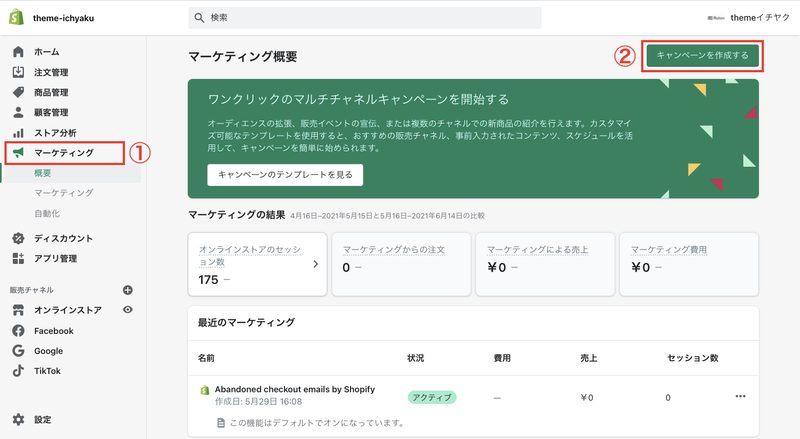View online store with eye icon

[128, 309]
